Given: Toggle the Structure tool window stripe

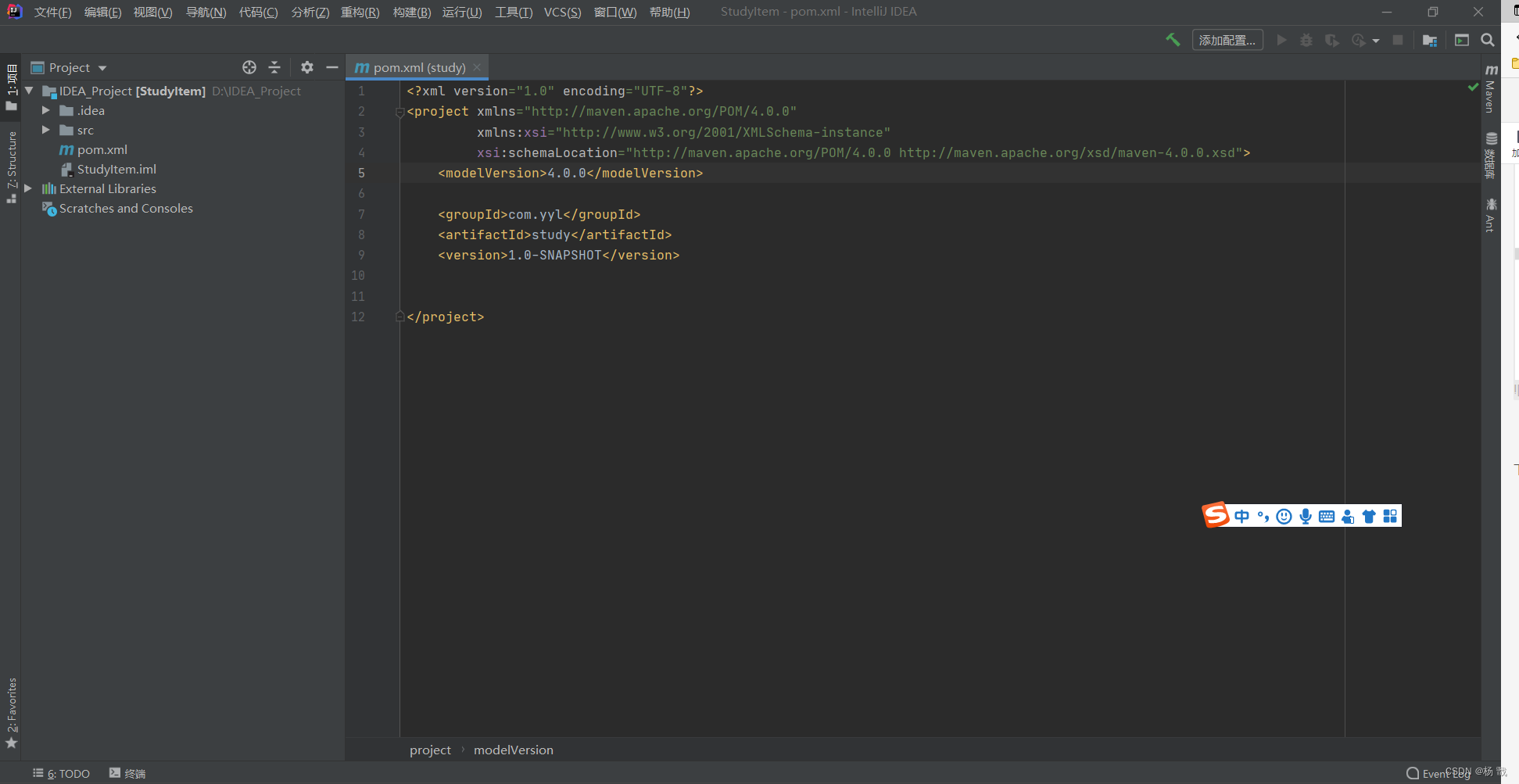Looking at the screenshot, I should pyautogui.click(x=11, y=166).
